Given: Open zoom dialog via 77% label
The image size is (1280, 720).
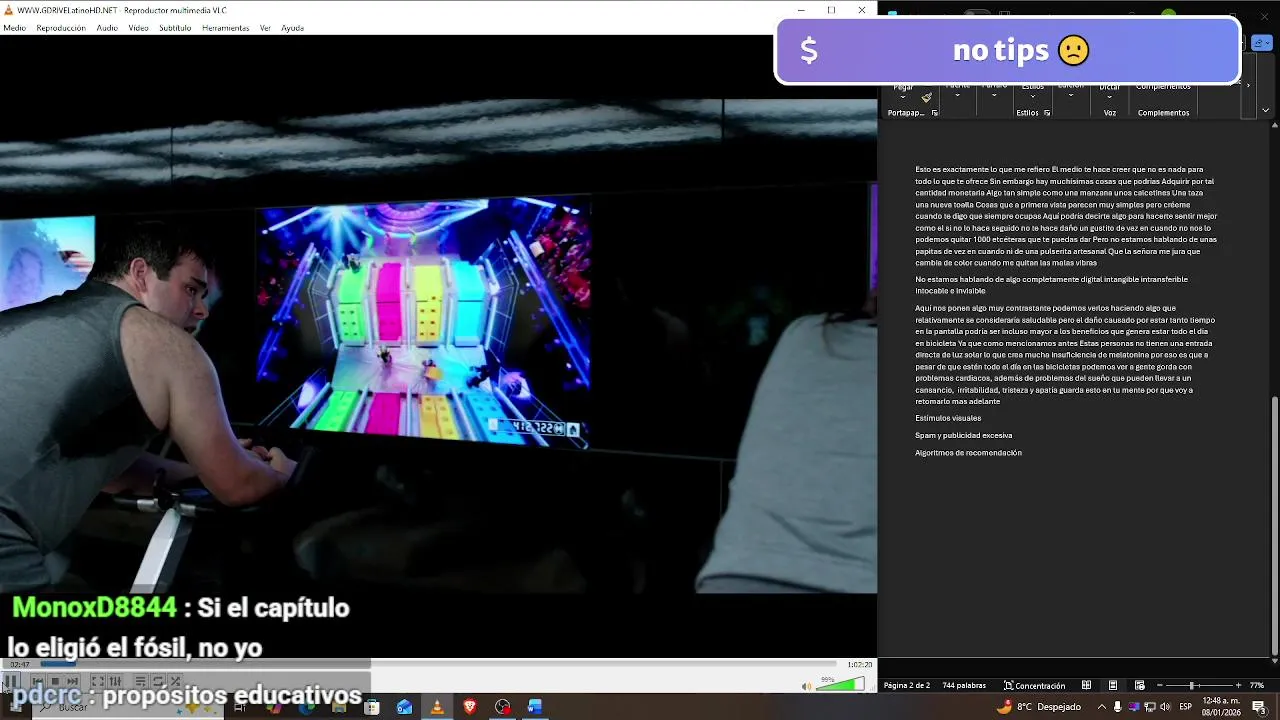Looking at the screenshot, I should 1257,685.
